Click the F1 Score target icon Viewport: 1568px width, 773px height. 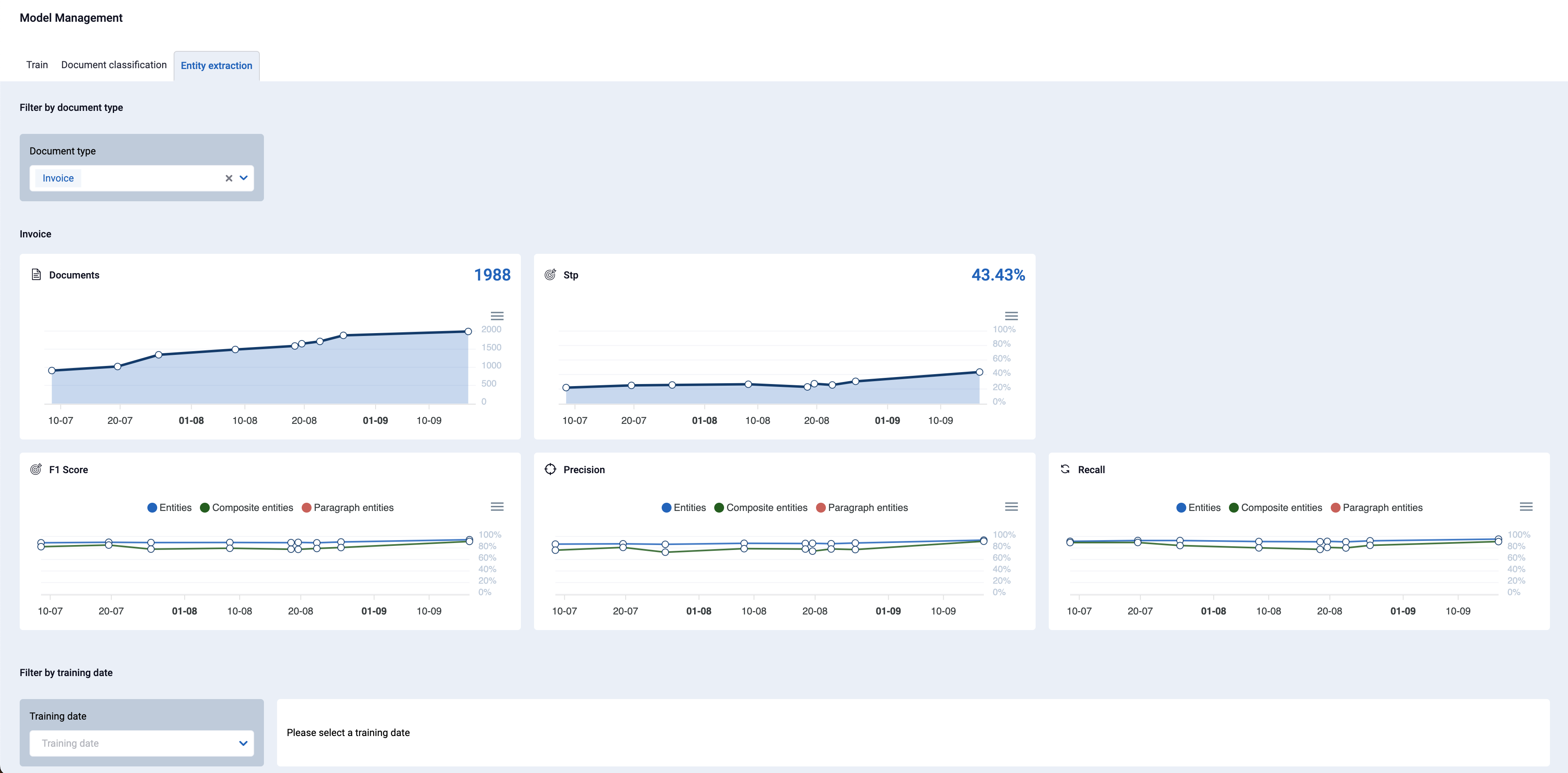36,469
